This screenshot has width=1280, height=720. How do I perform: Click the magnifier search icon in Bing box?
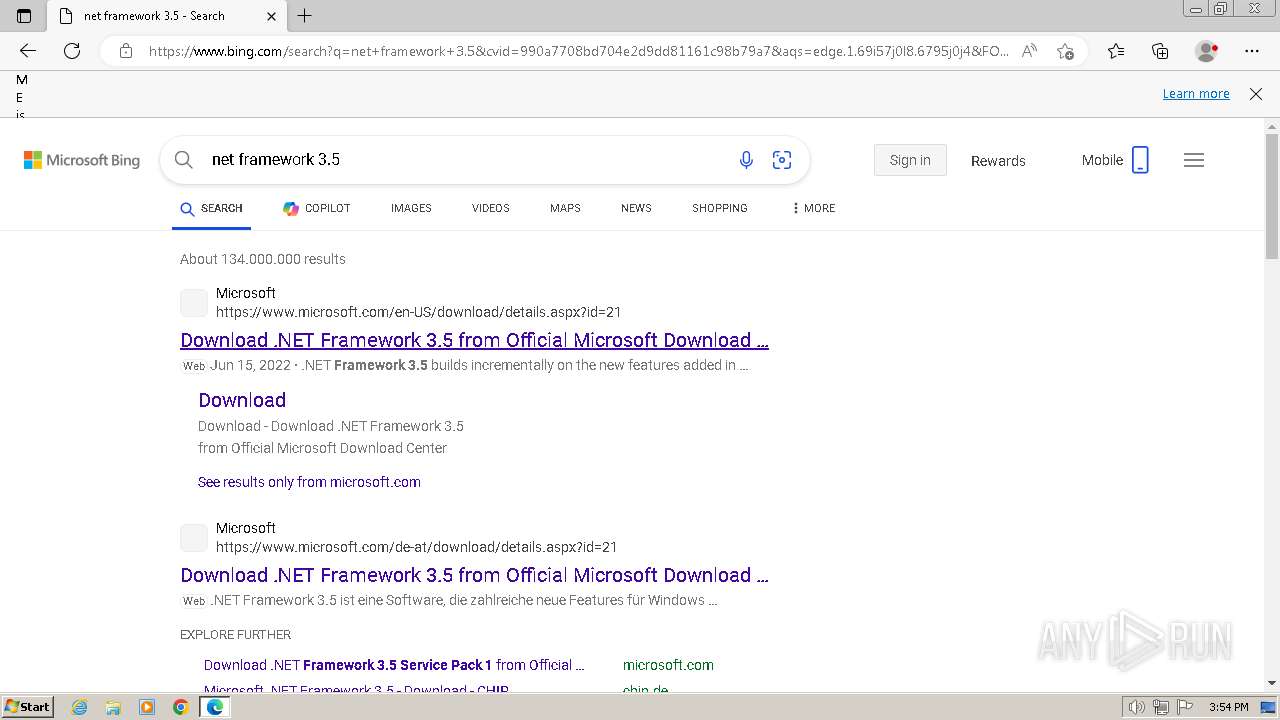coord(183,160)
